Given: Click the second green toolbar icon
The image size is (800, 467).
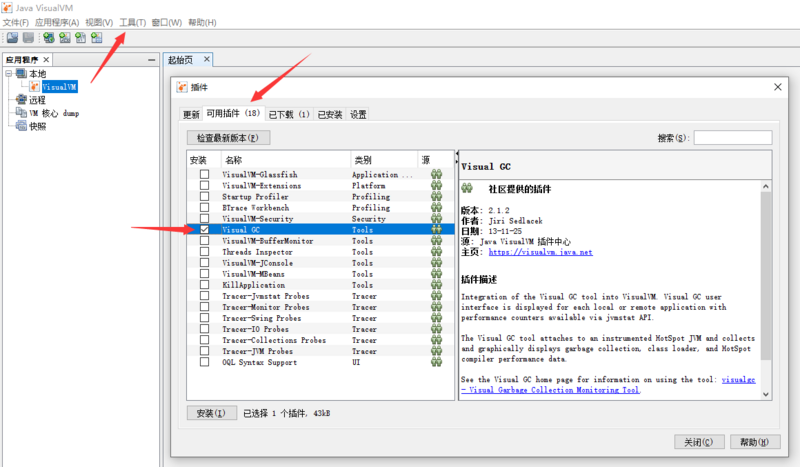Looking at the screenshot, I should 65,37.
